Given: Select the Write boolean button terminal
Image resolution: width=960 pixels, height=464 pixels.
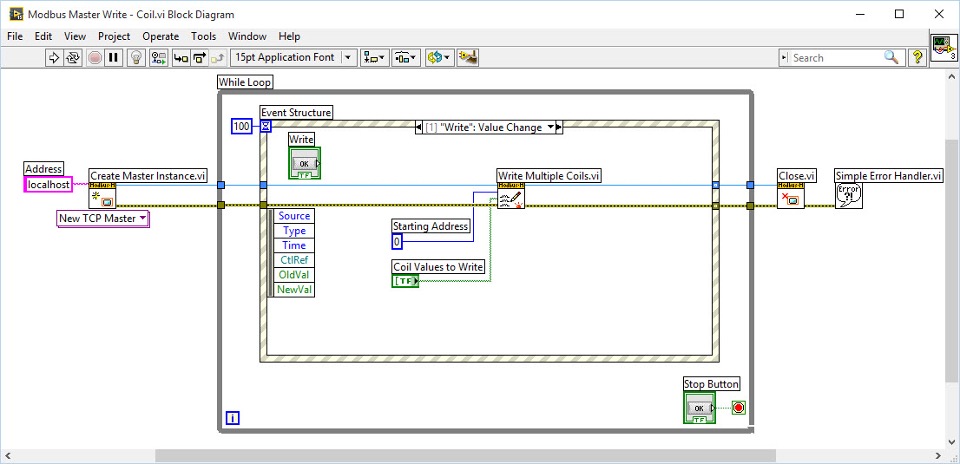Looking at the screenshot, I should point(305,163).
